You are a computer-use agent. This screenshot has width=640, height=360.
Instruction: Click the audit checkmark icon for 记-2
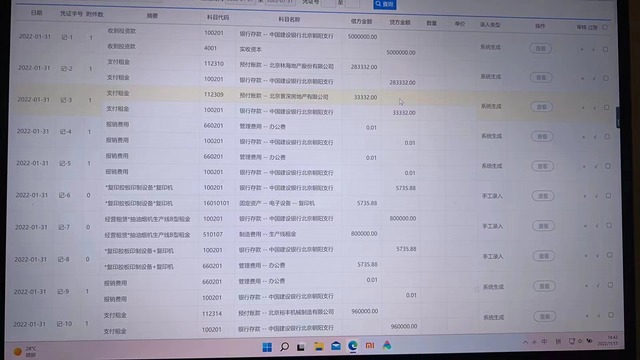(x=594, y=78)
